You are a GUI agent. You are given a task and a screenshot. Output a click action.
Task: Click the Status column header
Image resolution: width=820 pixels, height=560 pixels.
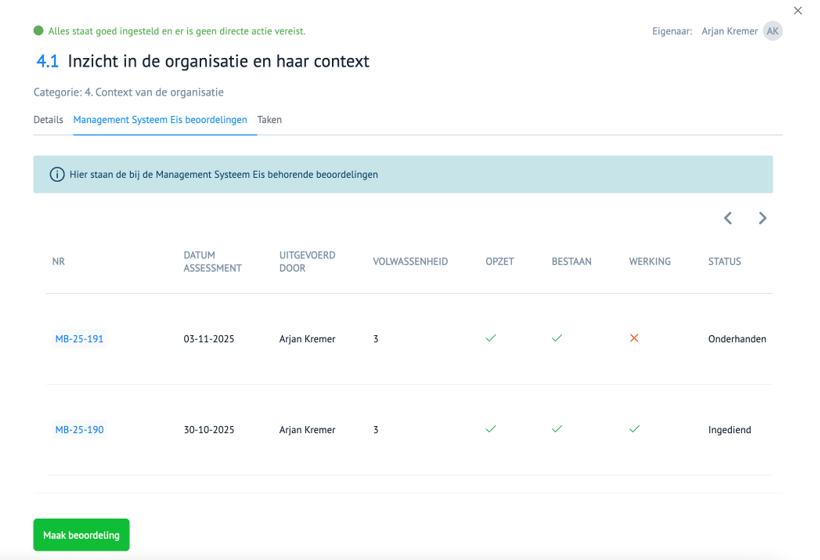(724, 262)
